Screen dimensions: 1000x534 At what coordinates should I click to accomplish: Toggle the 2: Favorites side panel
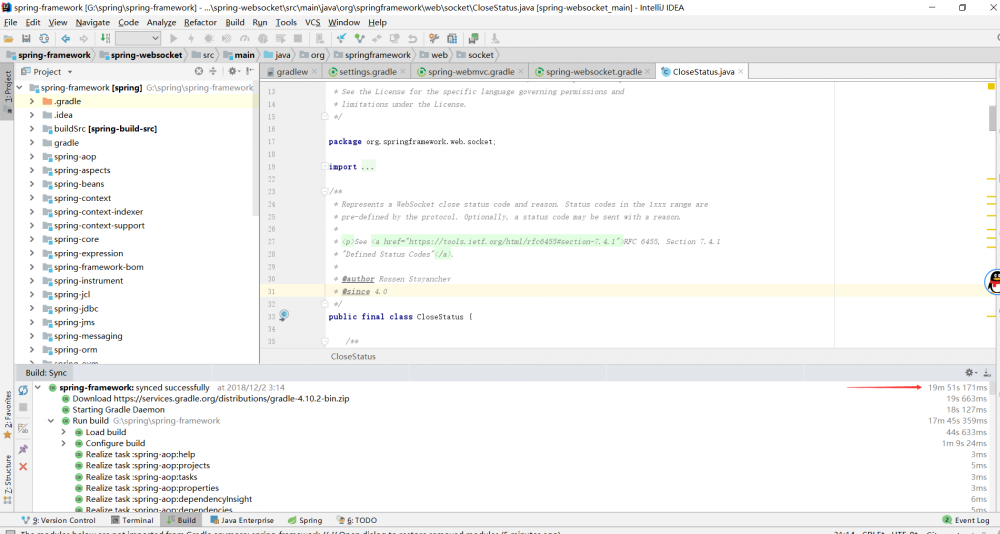(x=7, y=405)
